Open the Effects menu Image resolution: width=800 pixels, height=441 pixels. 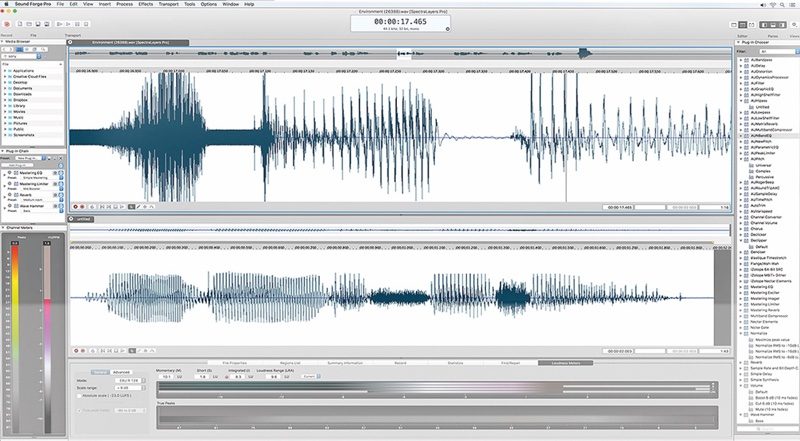146,5
